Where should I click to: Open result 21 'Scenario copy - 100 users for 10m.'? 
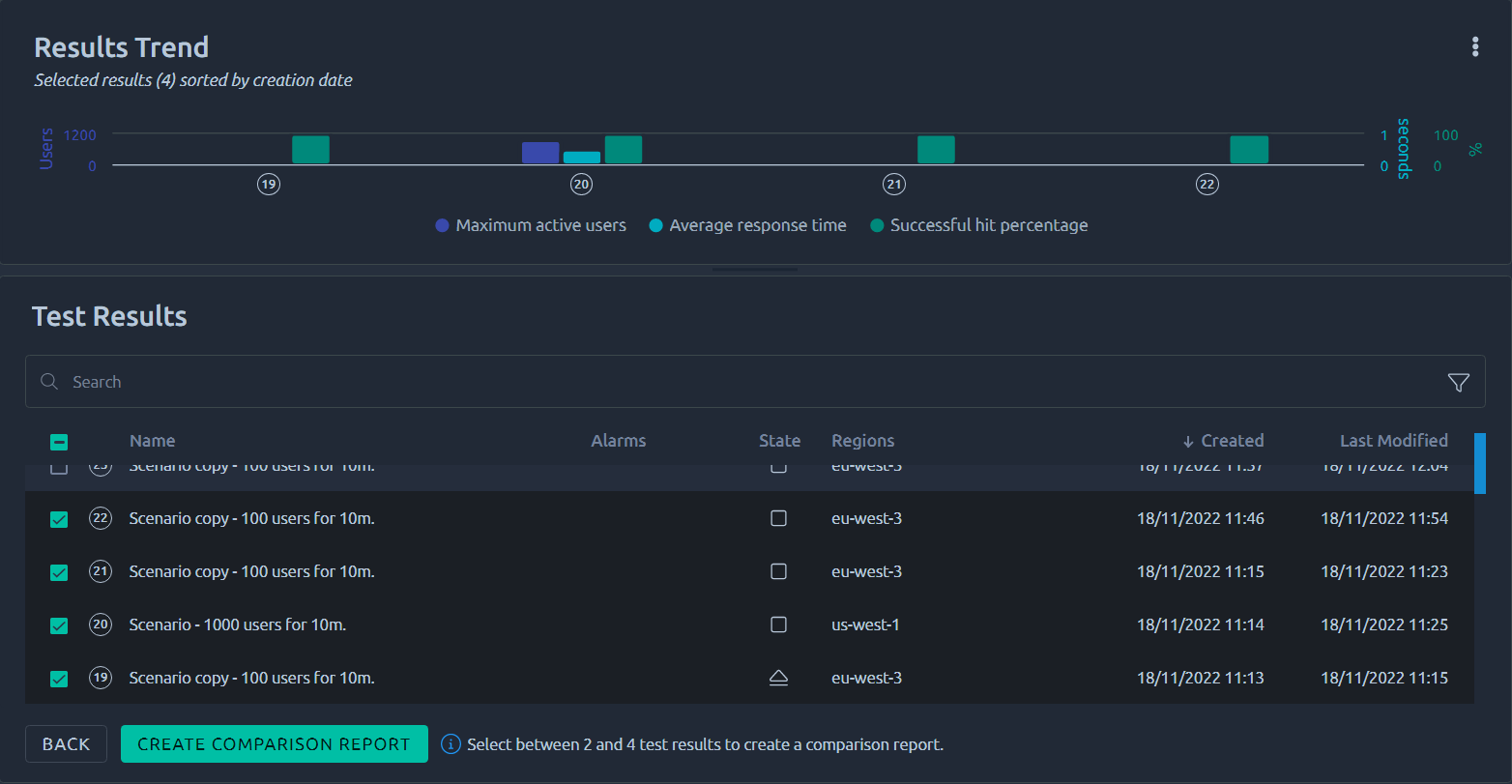(x=252, y=571)
